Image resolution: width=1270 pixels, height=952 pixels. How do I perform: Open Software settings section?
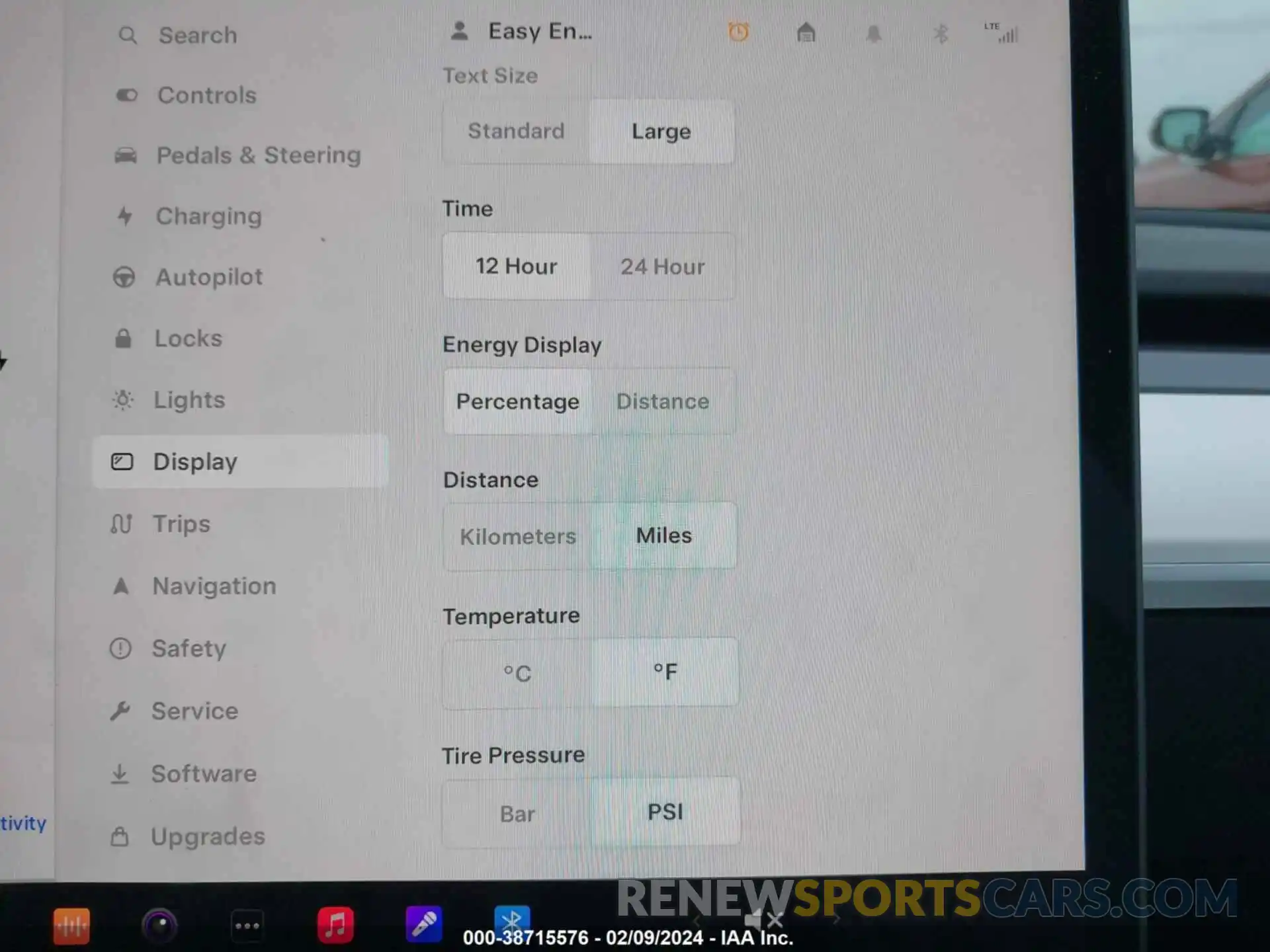[203, 773]
